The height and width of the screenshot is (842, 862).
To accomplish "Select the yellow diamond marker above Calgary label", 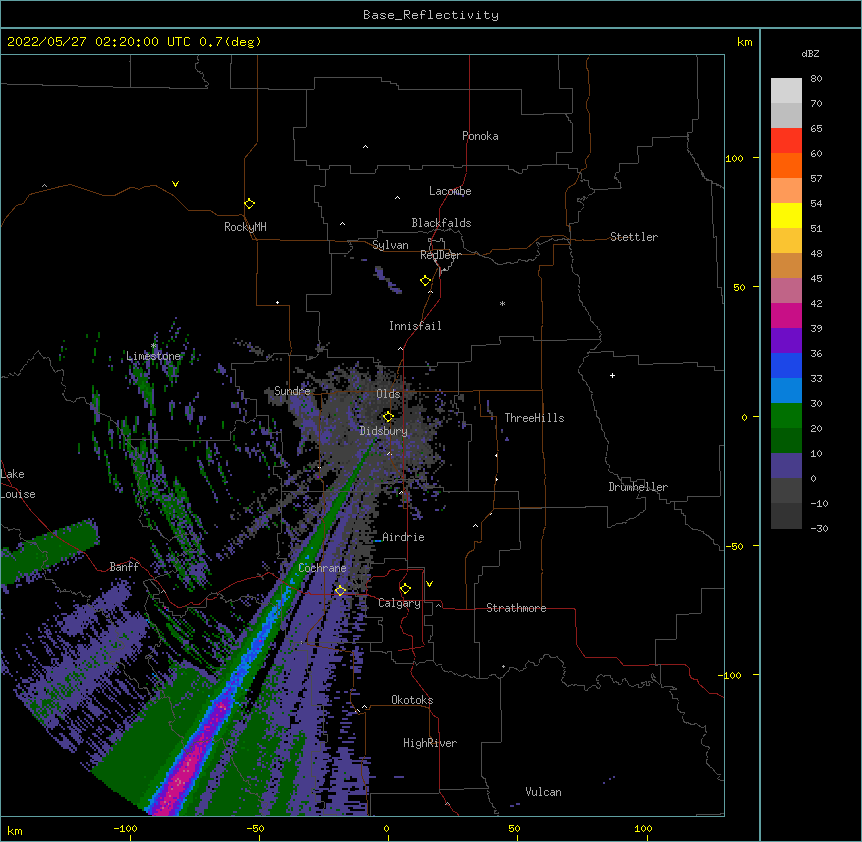I will pos(405,589).
